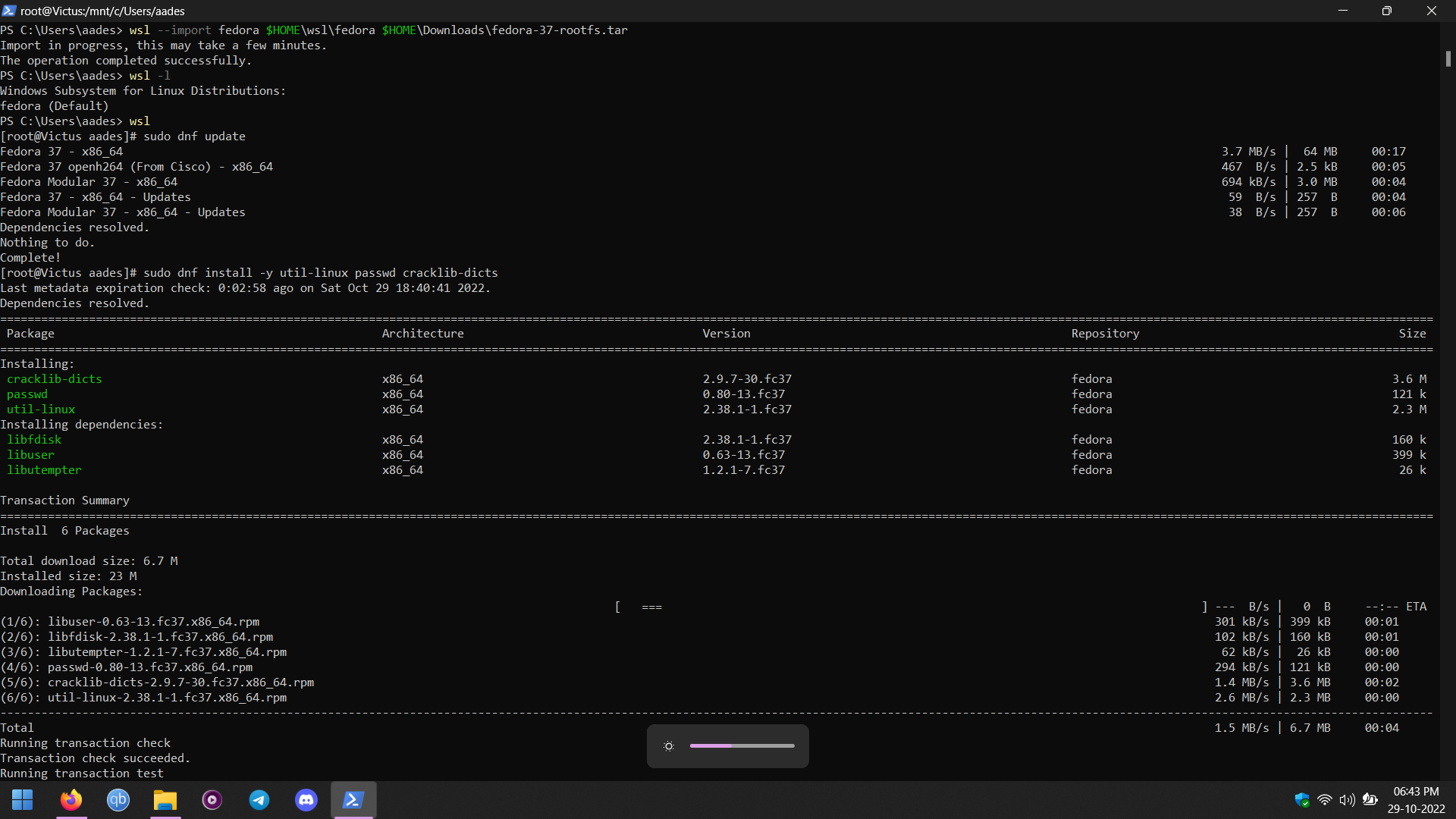Open File Explorer from the taskbar
1456x819 pixels.
165,800
